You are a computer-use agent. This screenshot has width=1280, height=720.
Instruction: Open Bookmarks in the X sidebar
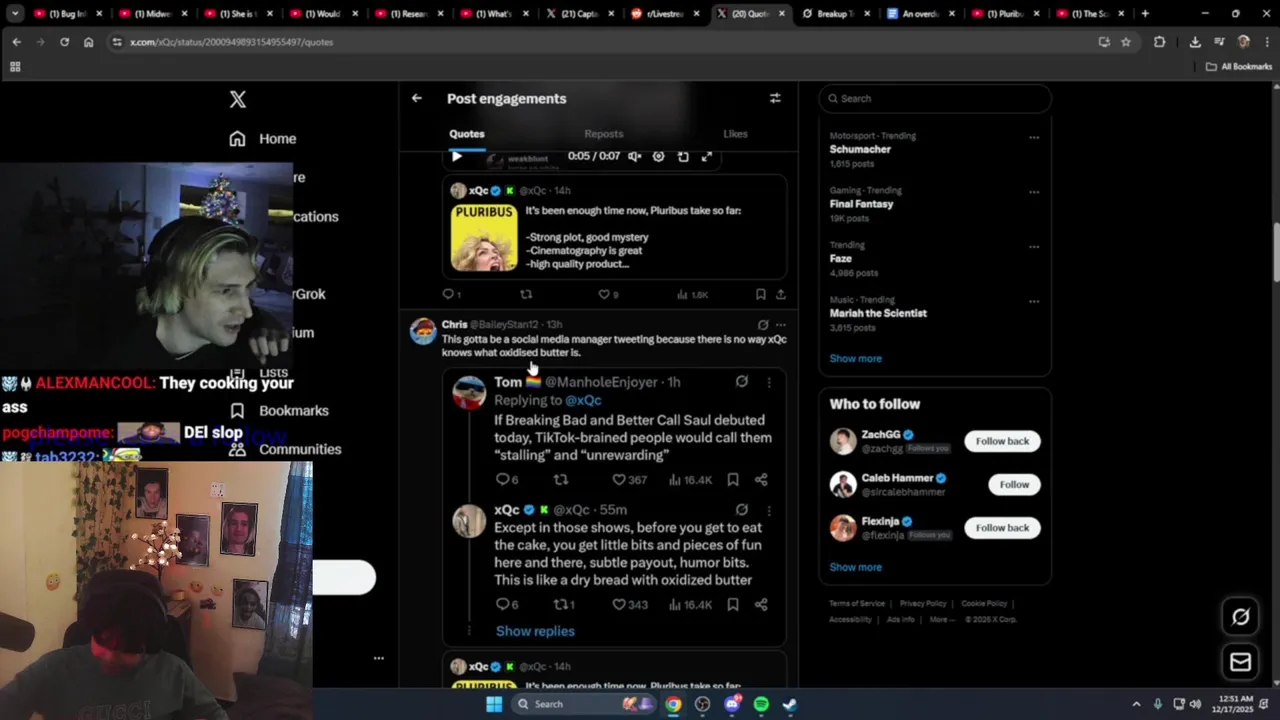point(279,411)
